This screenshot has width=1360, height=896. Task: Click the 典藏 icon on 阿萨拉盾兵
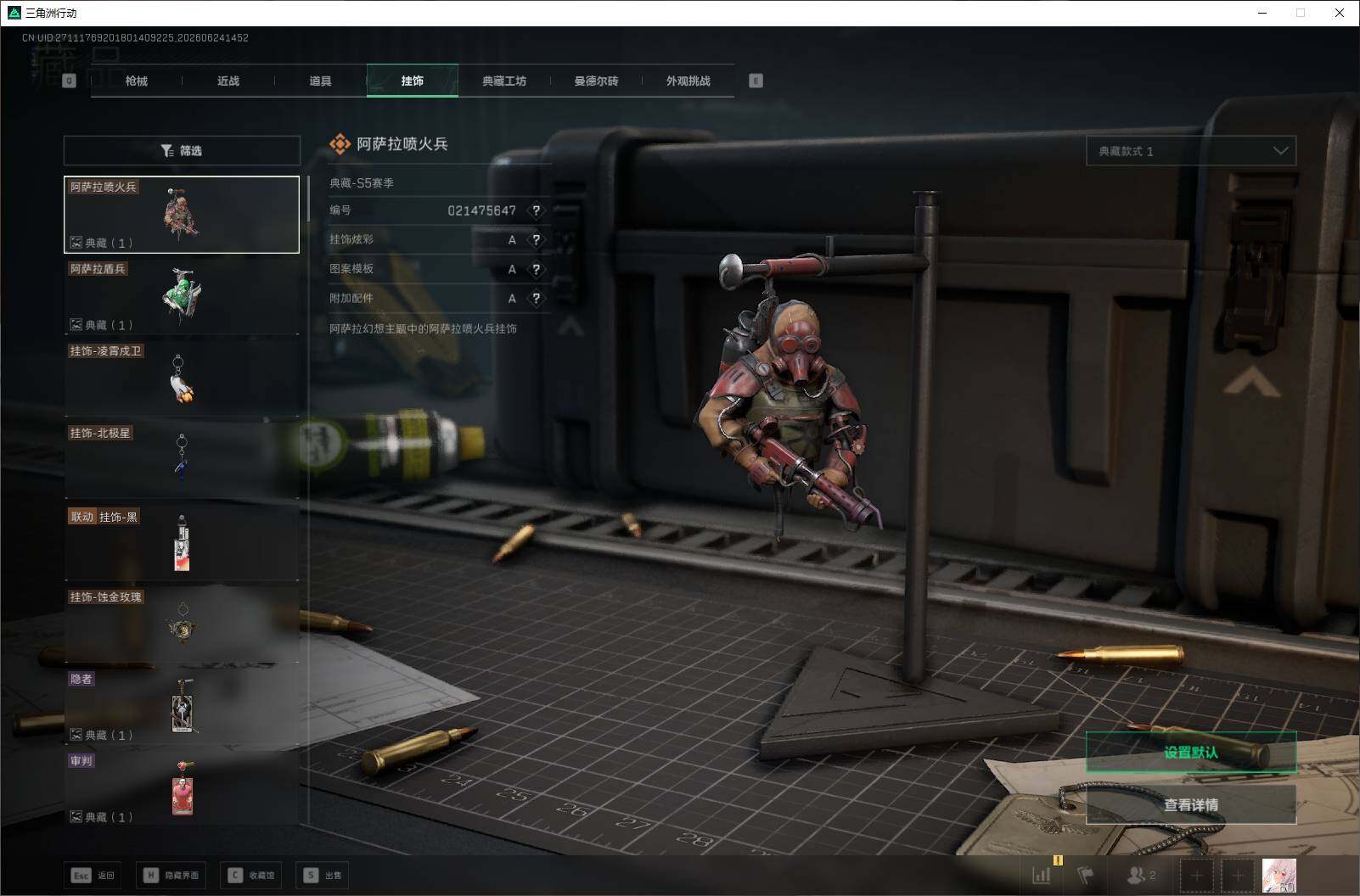[76, 325]
